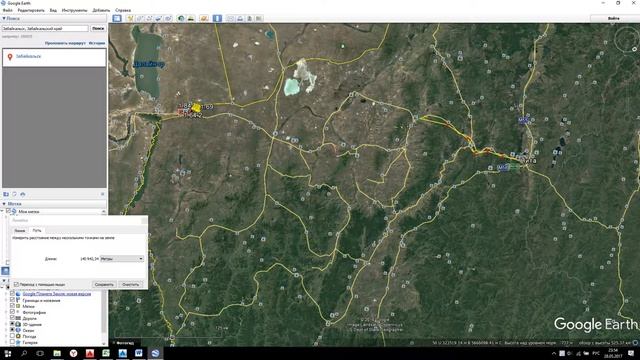Click the Войти sign-in button
Viewport: 640px width, 360px height.
[x=613, y=18]
